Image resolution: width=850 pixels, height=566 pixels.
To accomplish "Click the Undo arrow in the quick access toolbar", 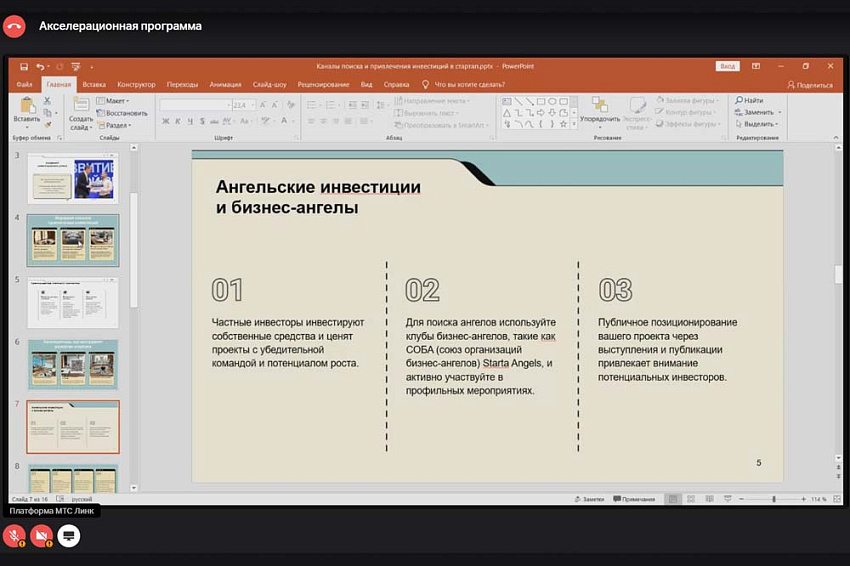I will click(x=39, y=66).
